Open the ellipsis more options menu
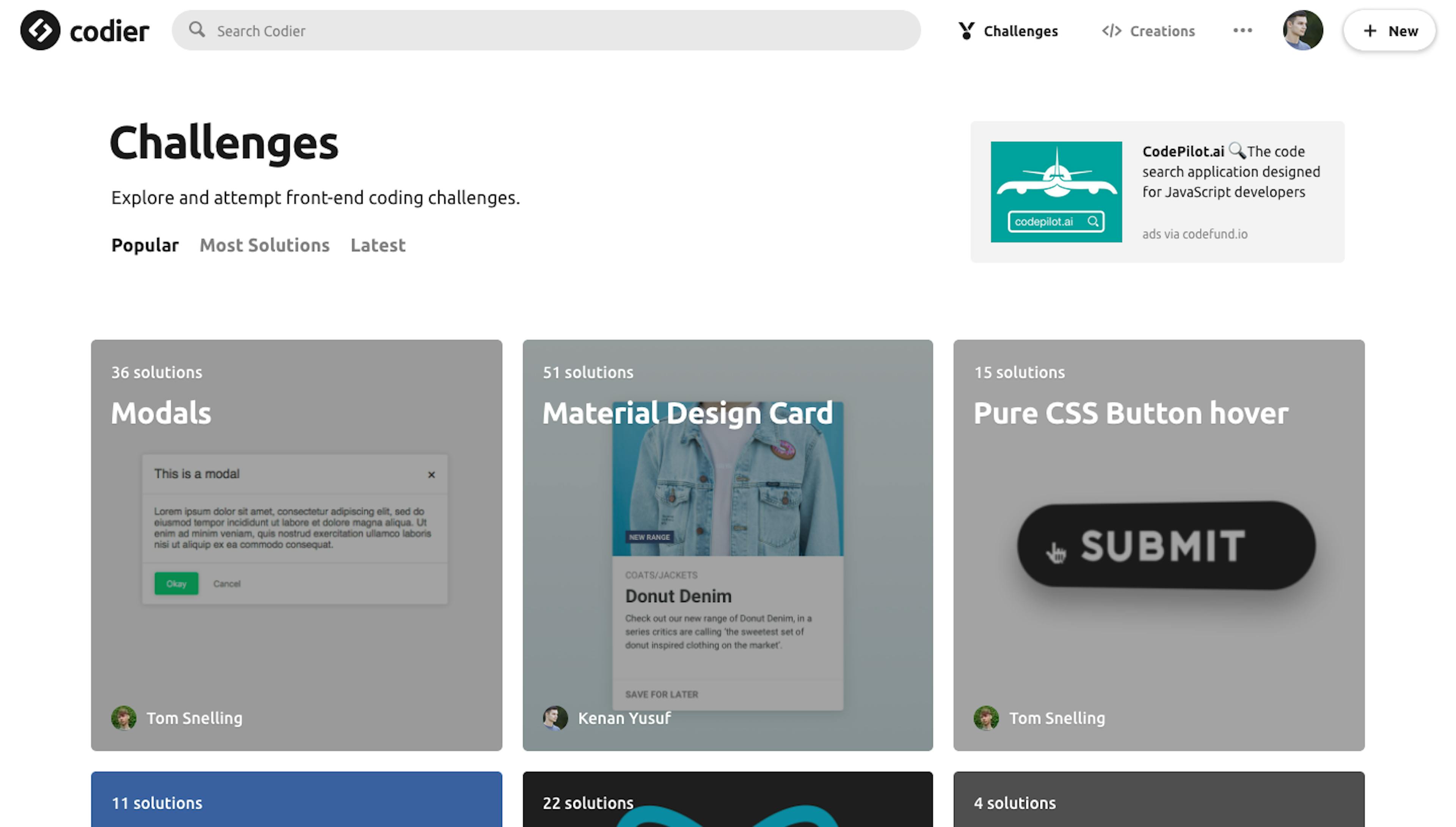The image size is (1456, 827). pos(1243,31)
